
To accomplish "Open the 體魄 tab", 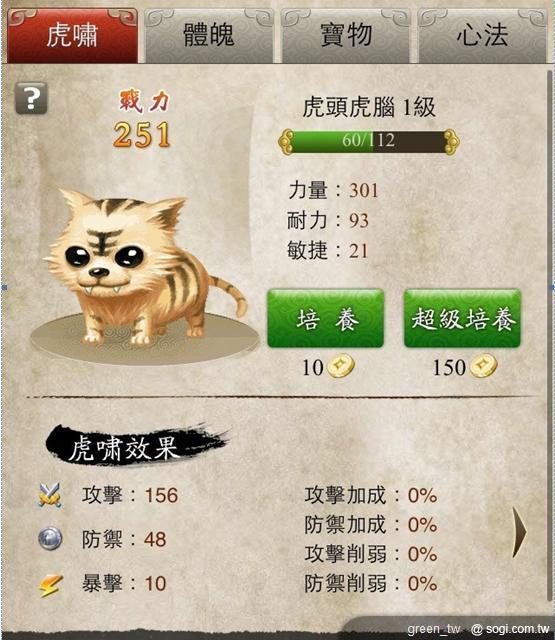I will point(209,36).
